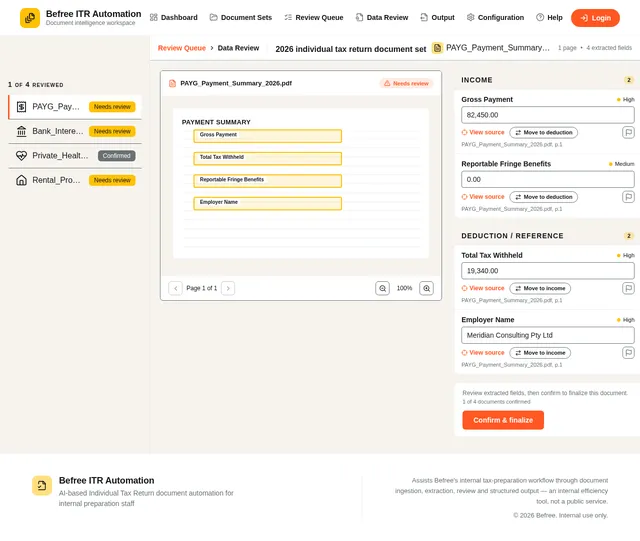This screenshot has width=640, height=541.
Task: Select the Total Tax Withheld highlight in document
Action: click(x=267, y=158)
